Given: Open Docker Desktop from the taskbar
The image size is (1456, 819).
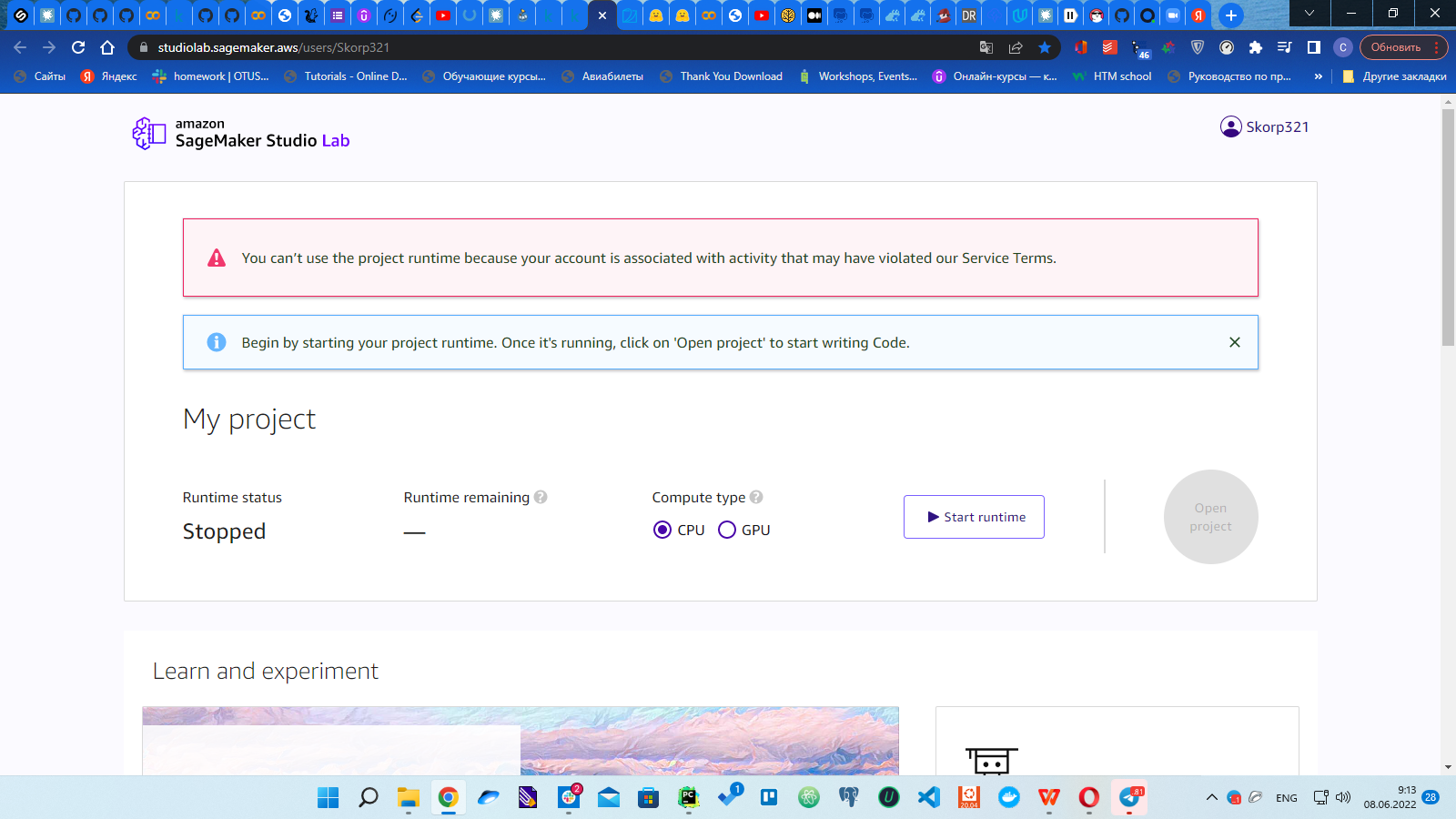Looking at the screenshot, I should tap(1009, 797).
